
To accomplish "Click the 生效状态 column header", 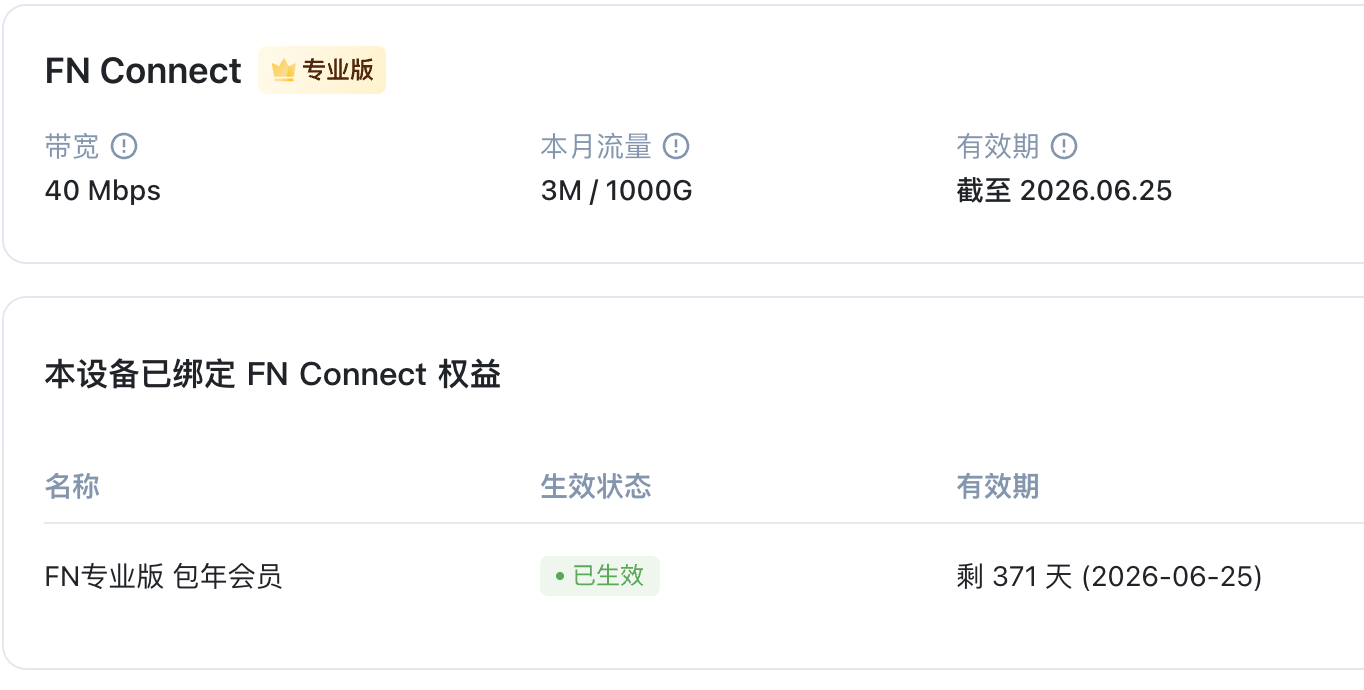I will [x=596, y=487].
